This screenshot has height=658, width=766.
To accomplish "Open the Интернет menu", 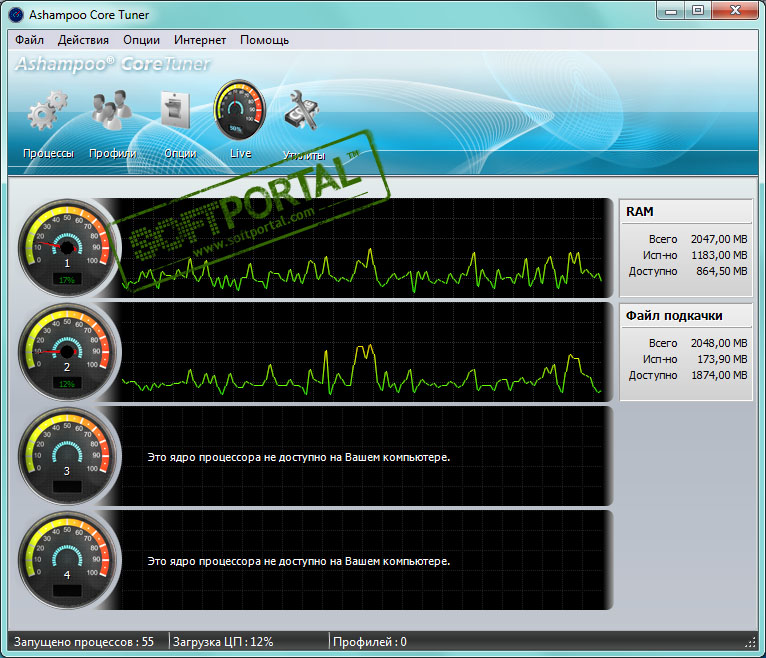I will click(200, 40).
